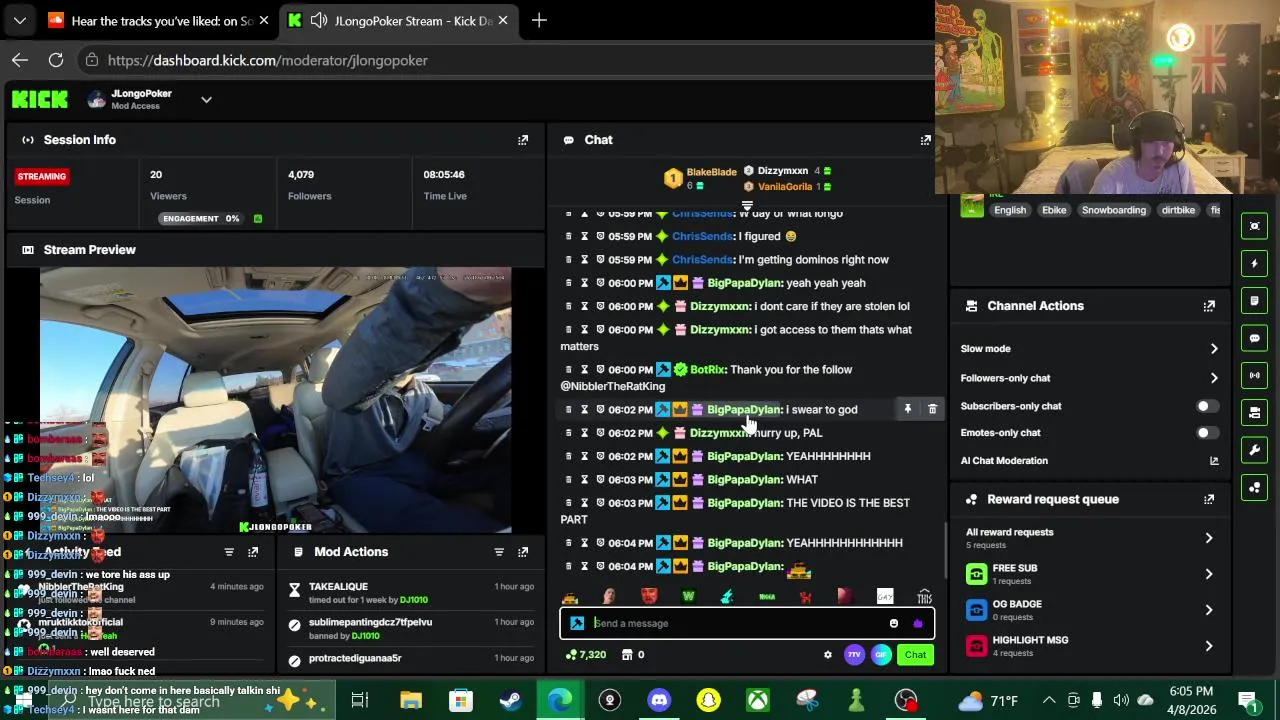Insert the THIS quick emote

click(x=924, y=597)
